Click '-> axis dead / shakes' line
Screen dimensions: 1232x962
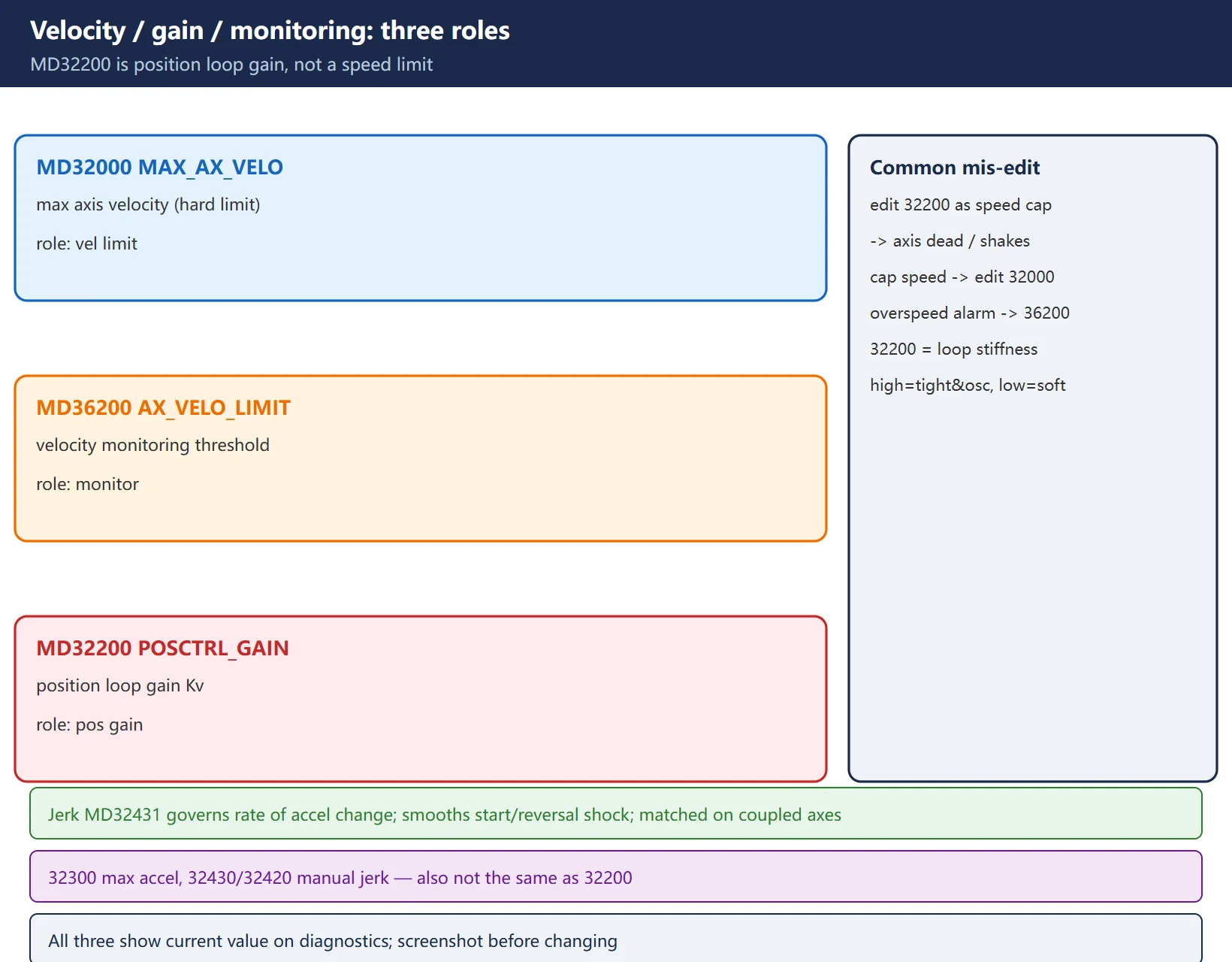coord(950,240)
